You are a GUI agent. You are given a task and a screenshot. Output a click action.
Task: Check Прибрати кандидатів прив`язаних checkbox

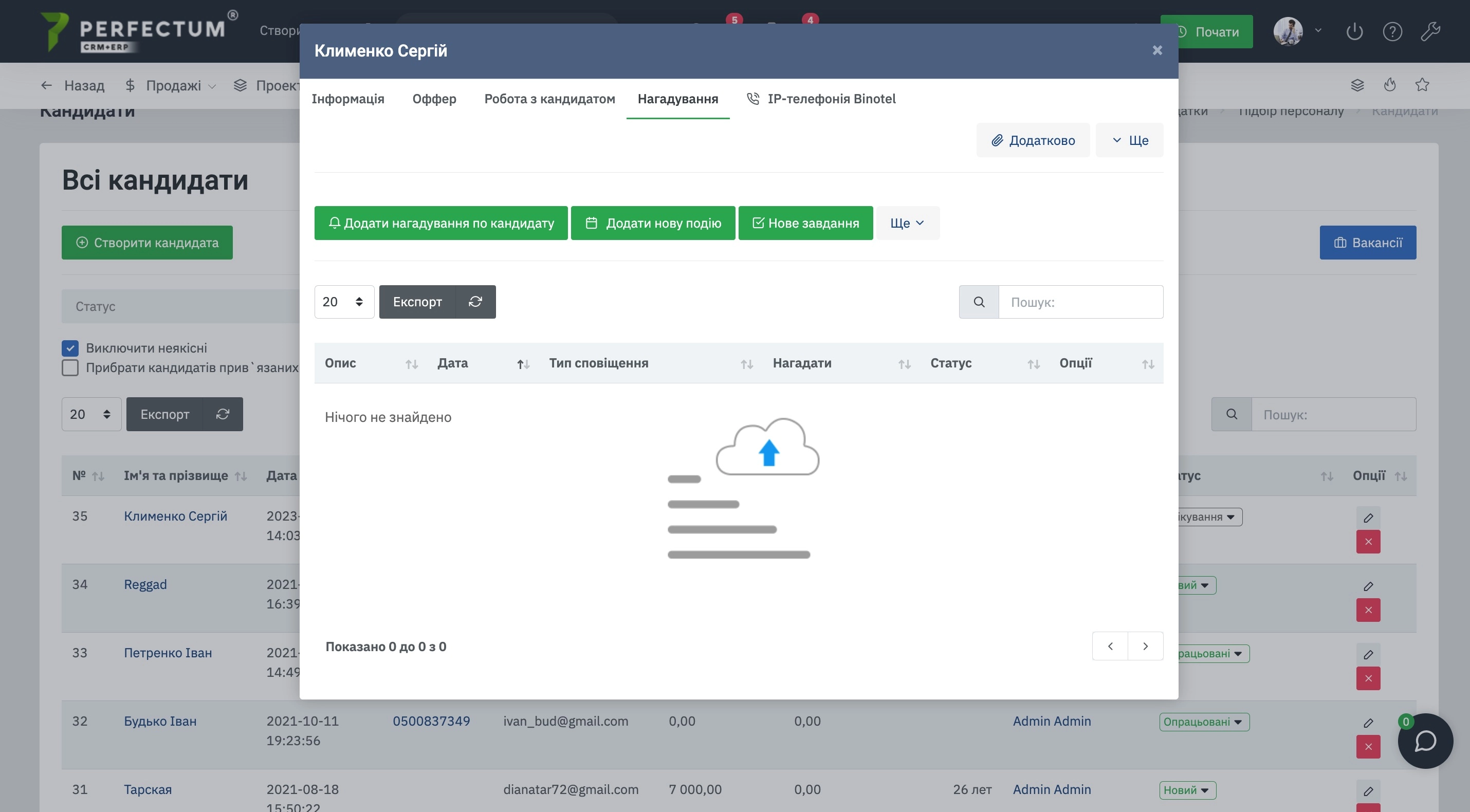coord(70,367)
